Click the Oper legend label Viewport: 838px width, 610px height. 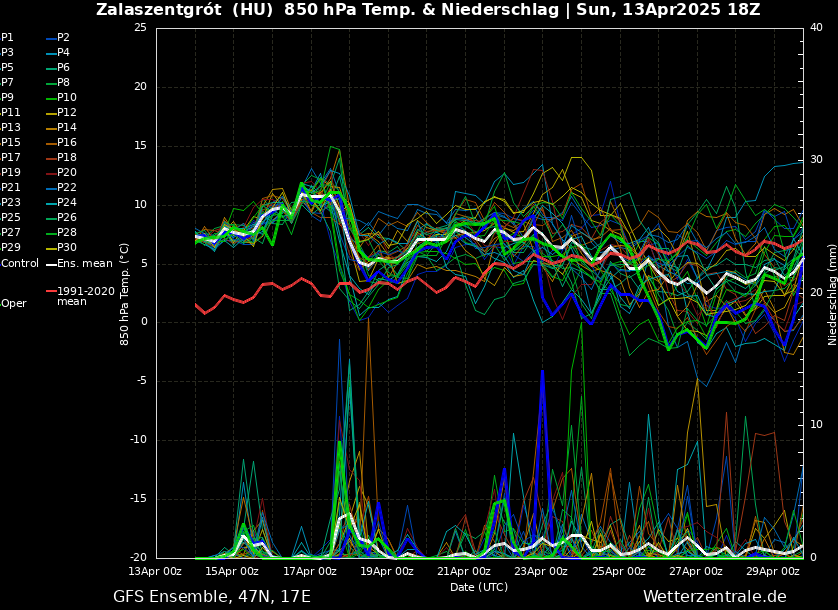click(x=14, y=303)
